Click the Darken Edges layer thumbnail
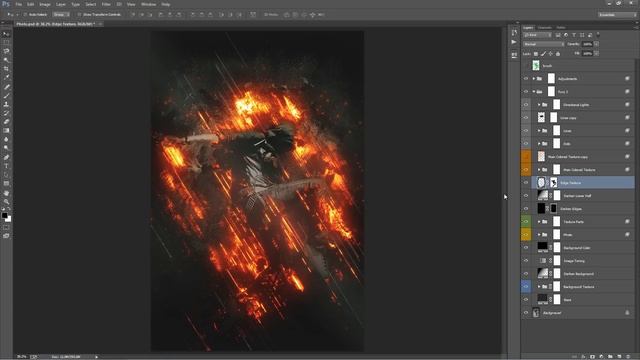This screenshot has height=360, width=640. [x=541, y=209]
